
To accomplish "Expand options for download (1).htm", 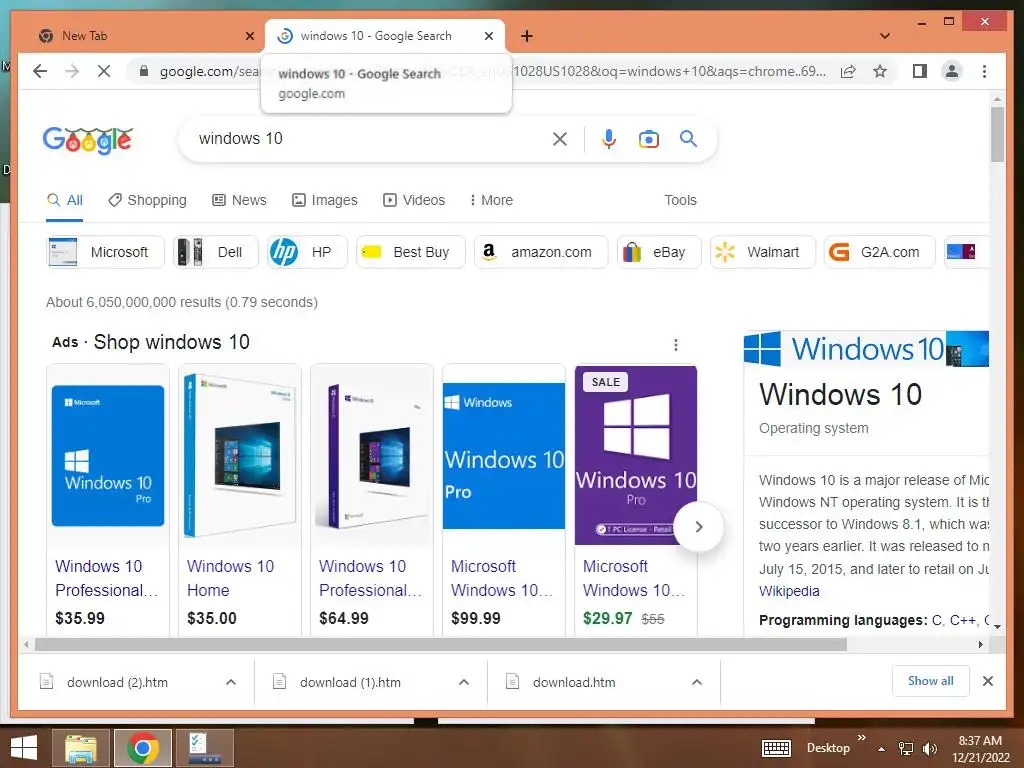I will pos(464,682).
